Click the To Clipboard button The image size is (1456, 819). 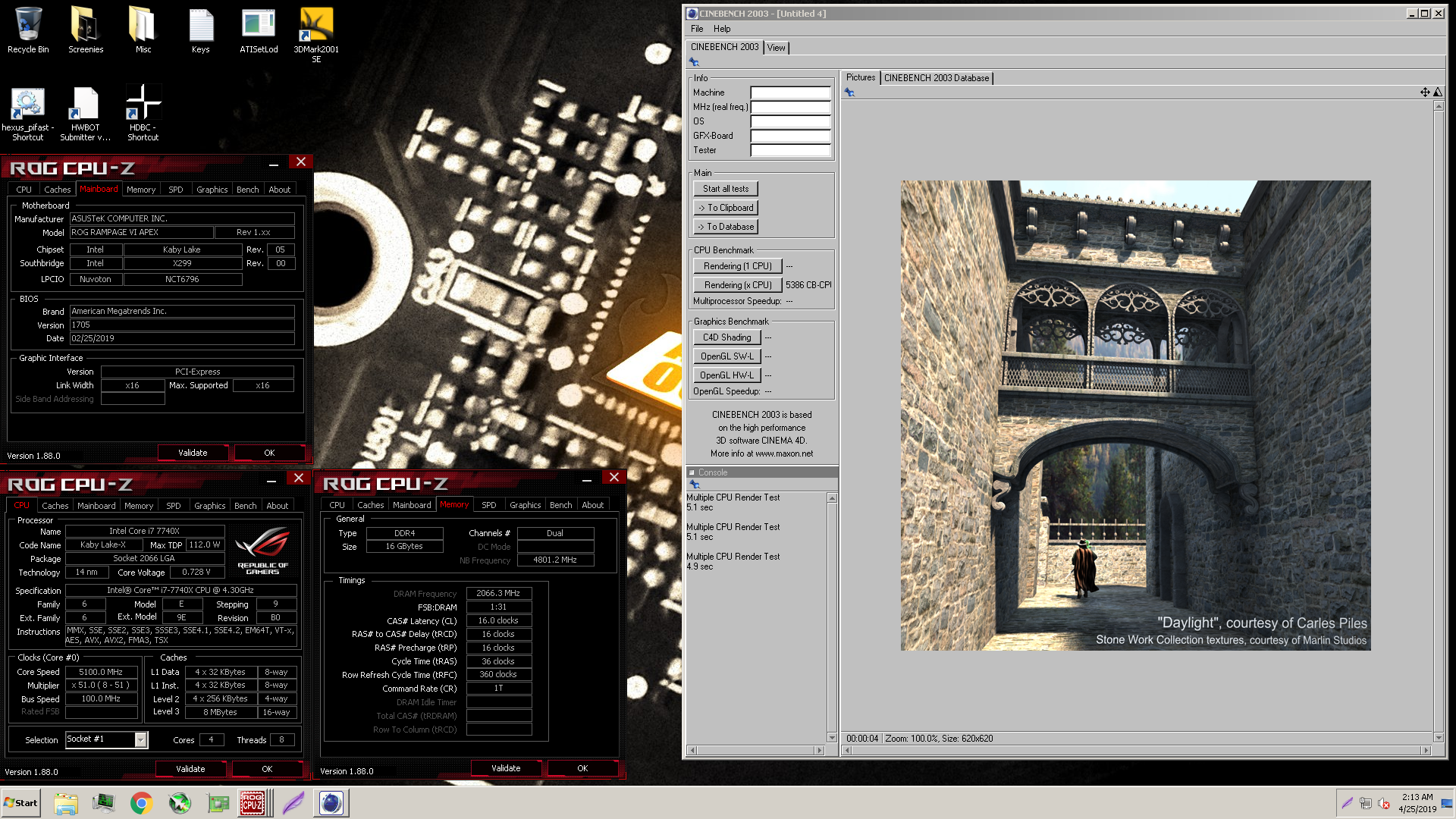[725, 208]
